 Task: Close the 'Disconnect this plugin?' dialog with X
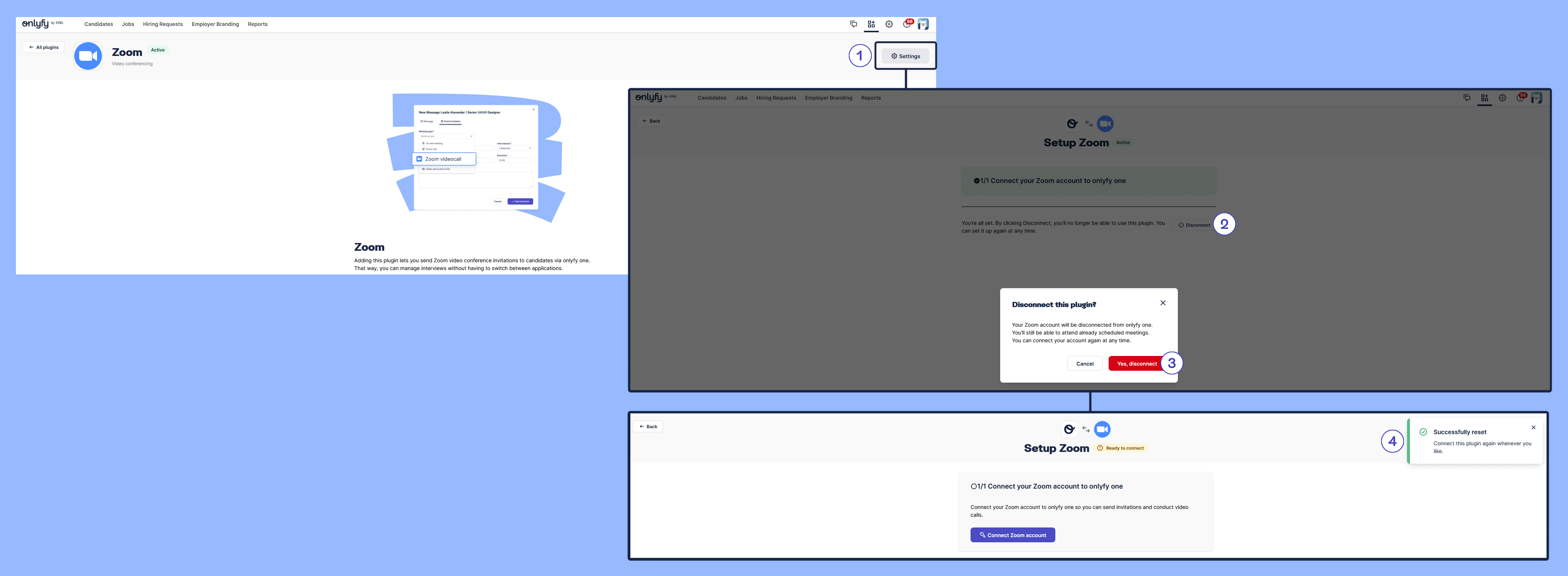1163,303
